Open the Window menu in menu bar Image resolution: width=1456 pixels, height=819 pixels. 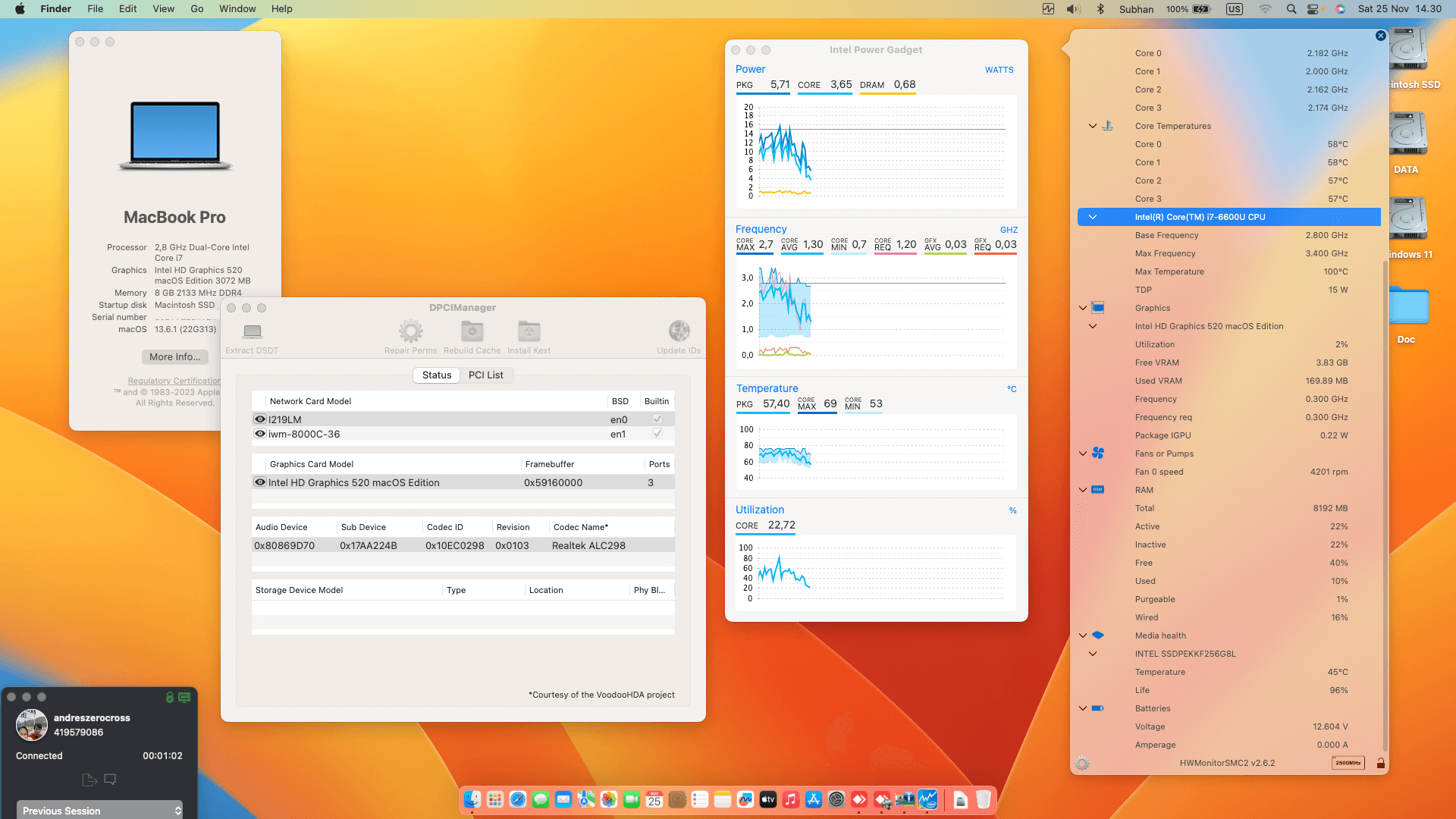pyautogui.click(x=237, y=9)
